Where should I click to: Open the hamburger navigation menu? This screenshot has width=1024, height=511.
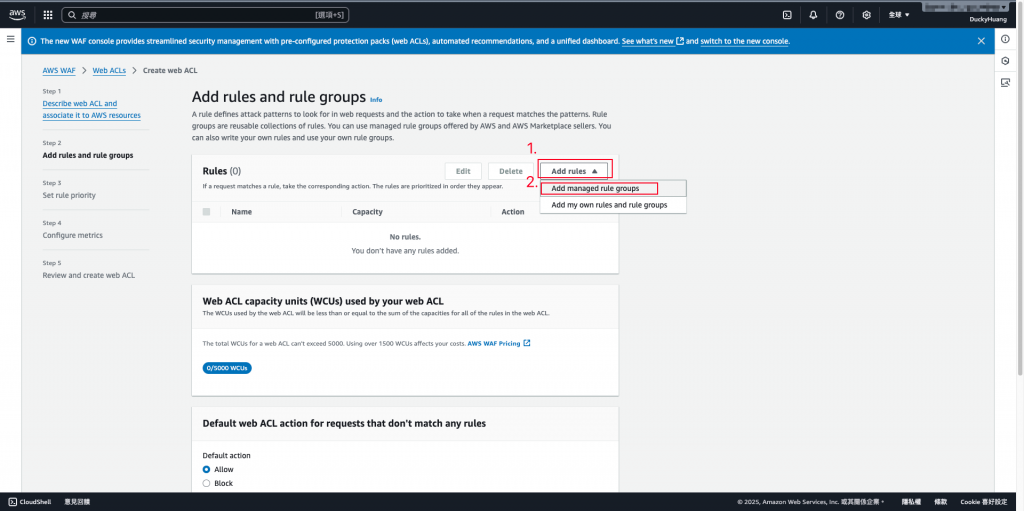pyautogui.click(x=10, y=39)
